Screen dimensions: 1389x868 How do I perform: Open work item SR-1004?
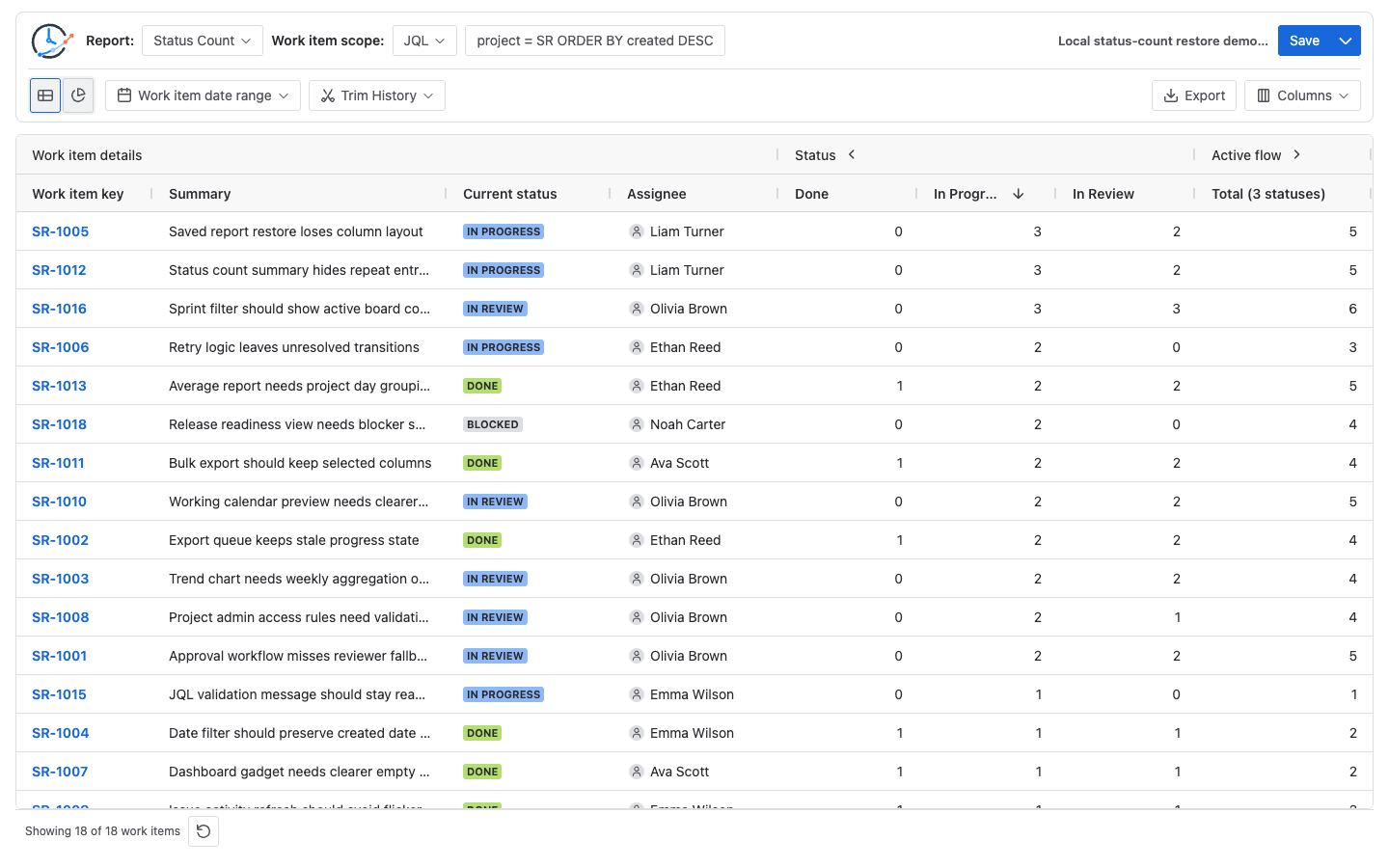click(x=60, y=733)
